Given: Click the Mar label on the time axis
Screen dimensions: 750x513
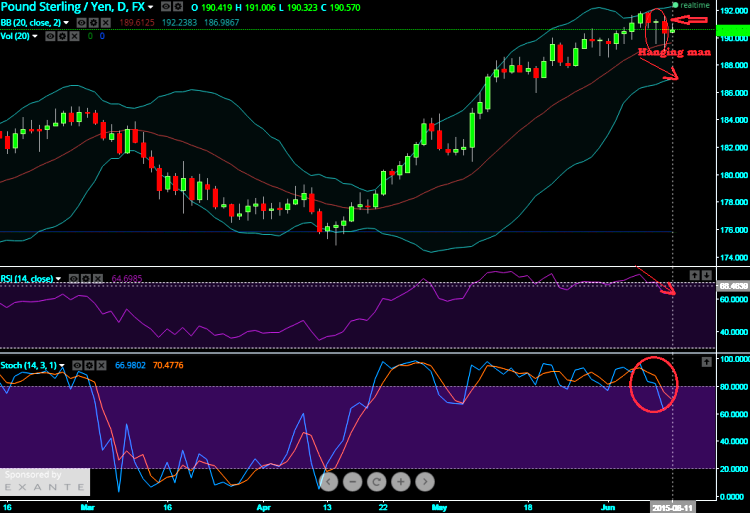Looking at the screenshot, I should click(88, 507).
